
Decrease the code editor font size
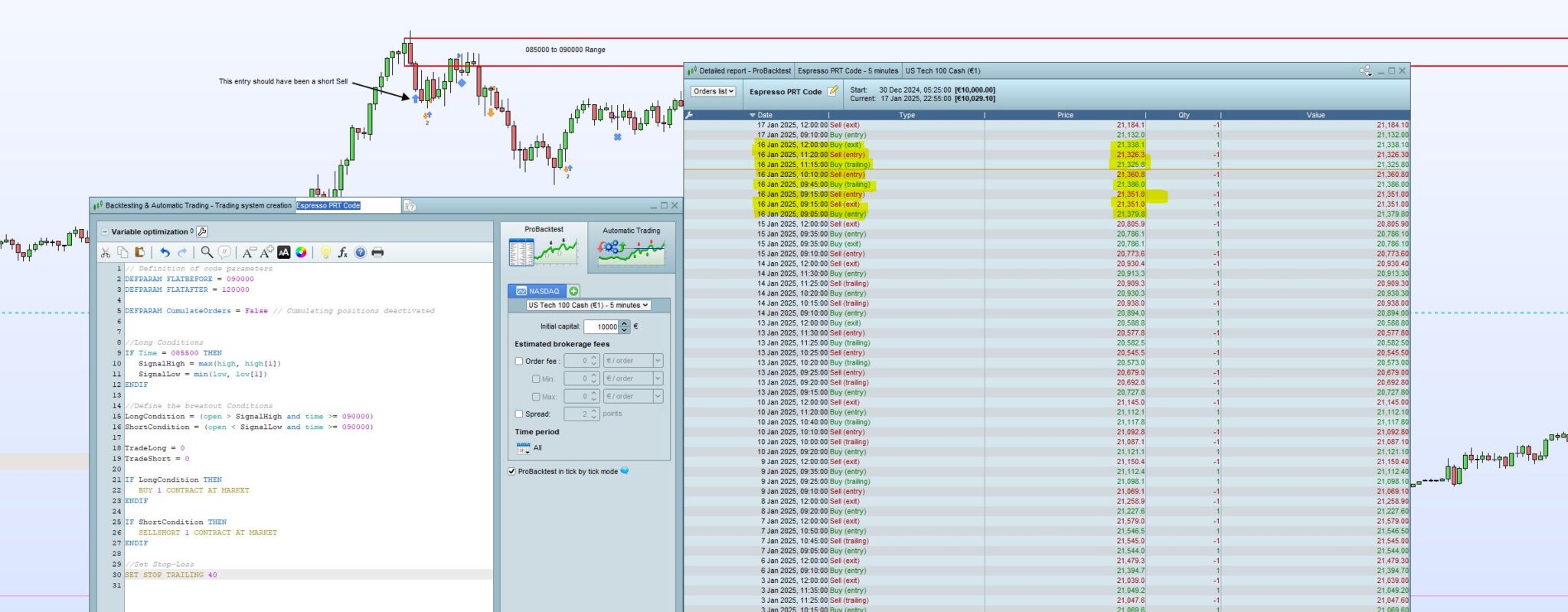[249, 252]
